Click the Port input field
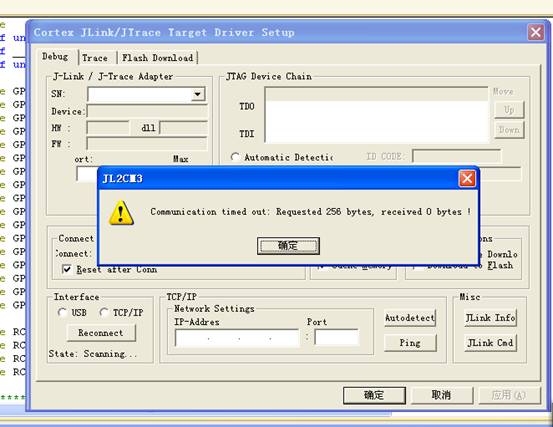This screenshot has height=427, width=553. pos(337,337)
